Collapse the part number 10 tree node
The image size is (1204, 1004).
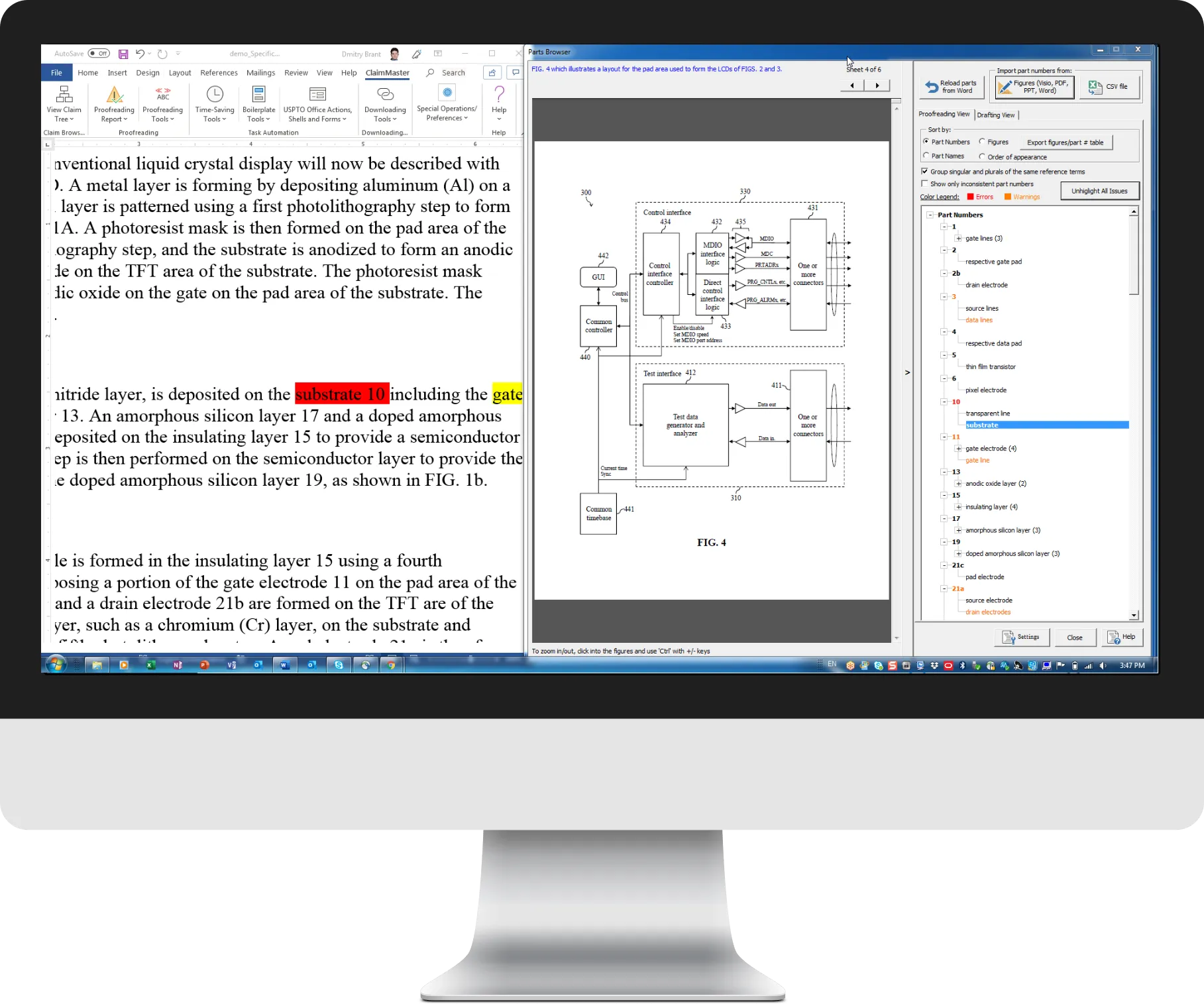tap(944, 402)
